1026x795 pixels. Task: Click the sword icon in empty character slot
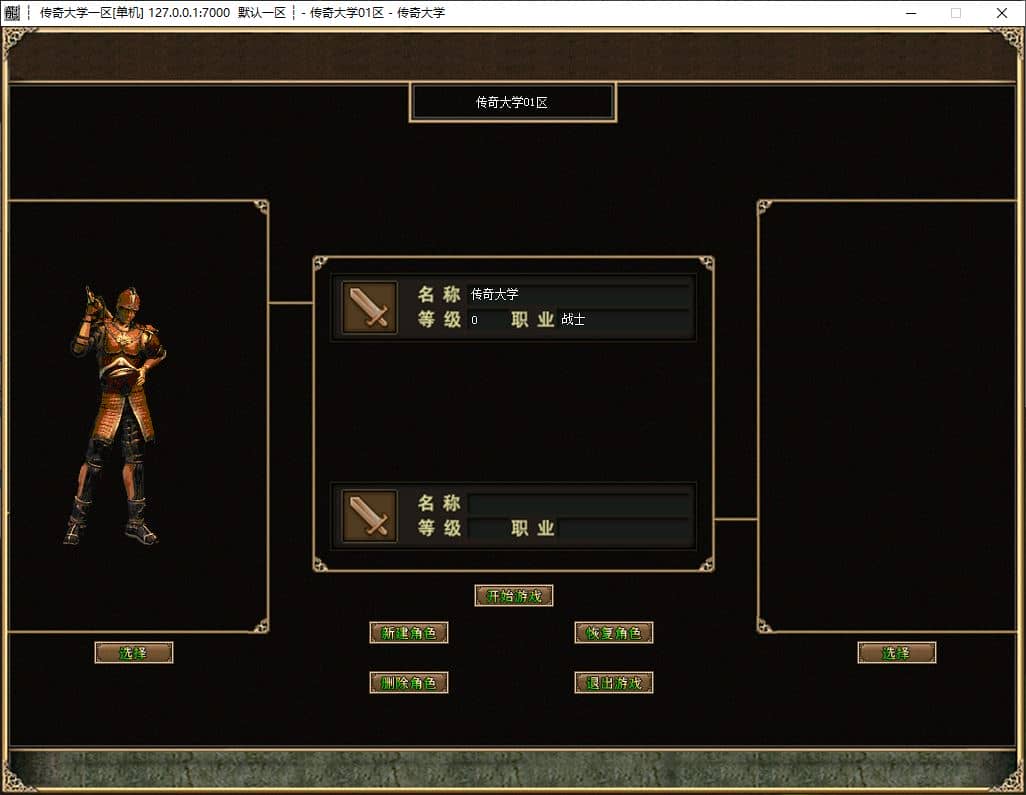(x=370, y=516)
